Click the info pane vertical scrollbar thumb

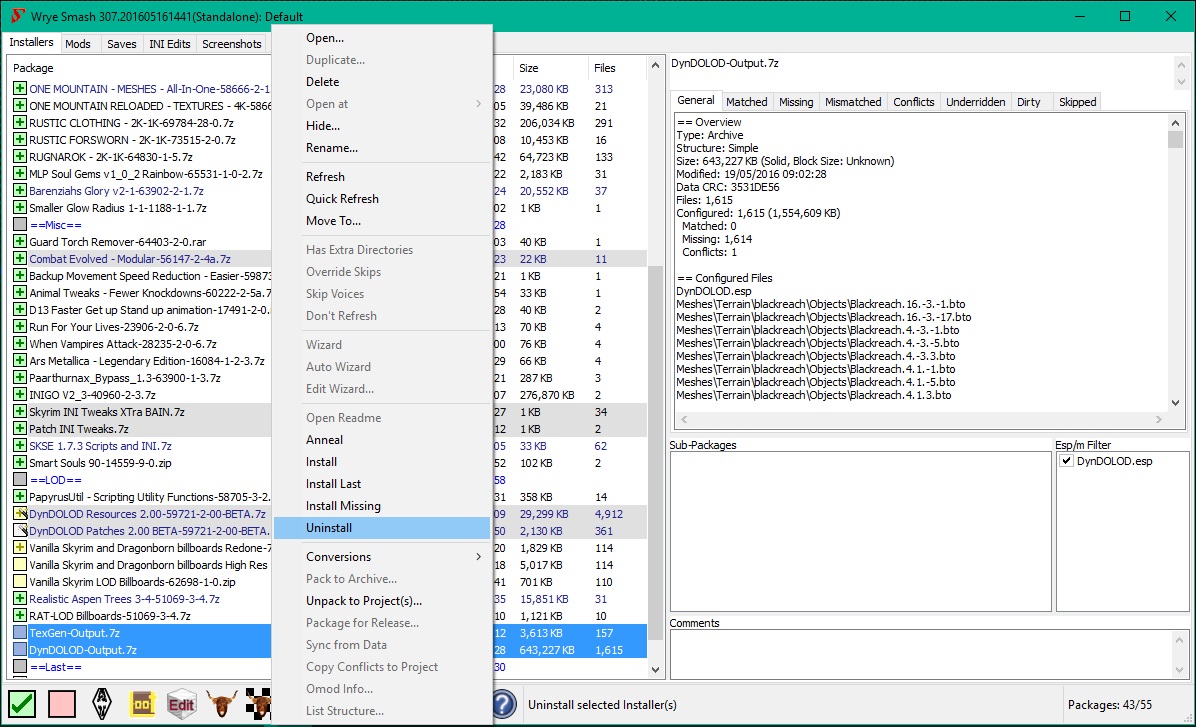[x=1175, y=140]
